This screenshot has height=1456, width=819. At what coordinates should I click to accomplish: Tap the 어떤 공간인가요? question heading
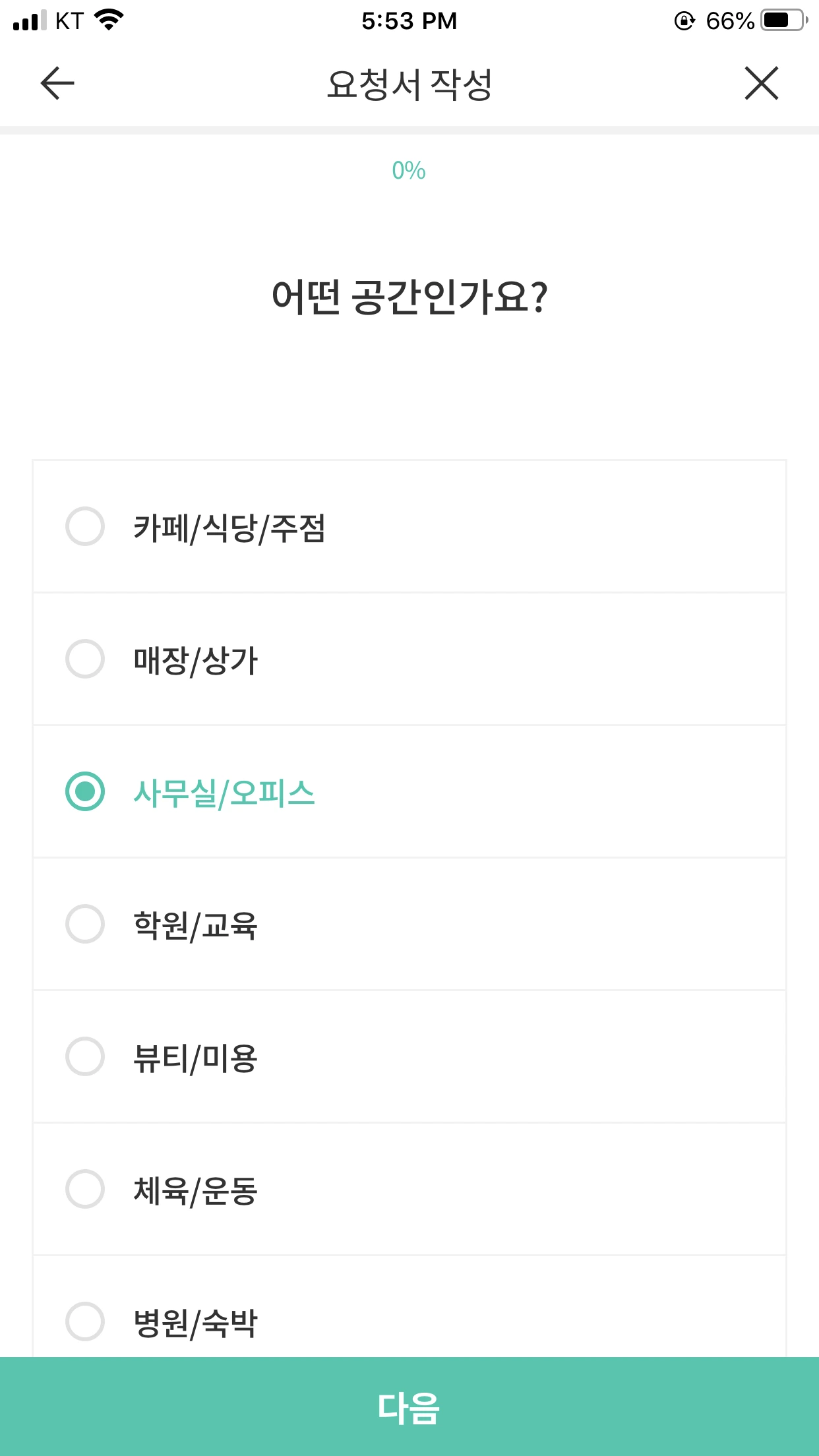(409, 297)
